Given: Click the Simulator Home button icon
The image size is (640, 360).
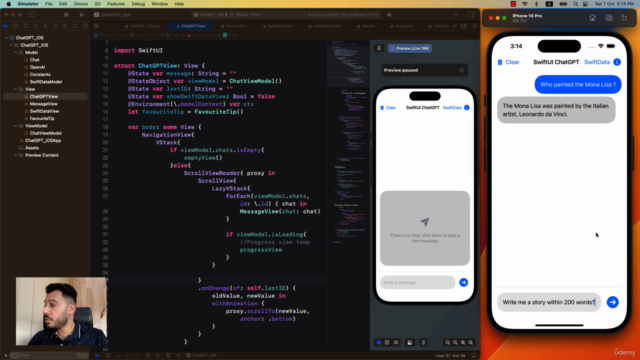Looking at the screenshot, I should (x=593, y=18).
